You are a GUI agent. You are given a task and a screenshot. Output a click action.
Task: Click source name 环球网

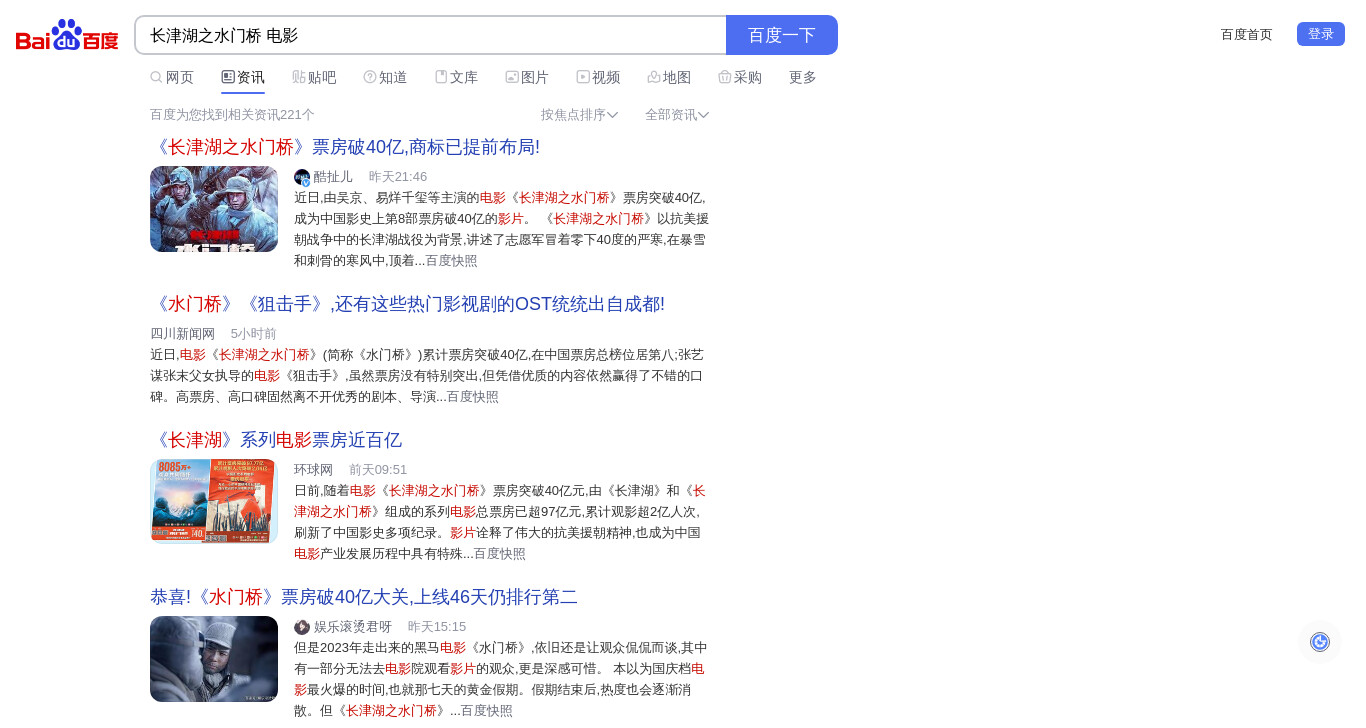click(x=313, y=470)
